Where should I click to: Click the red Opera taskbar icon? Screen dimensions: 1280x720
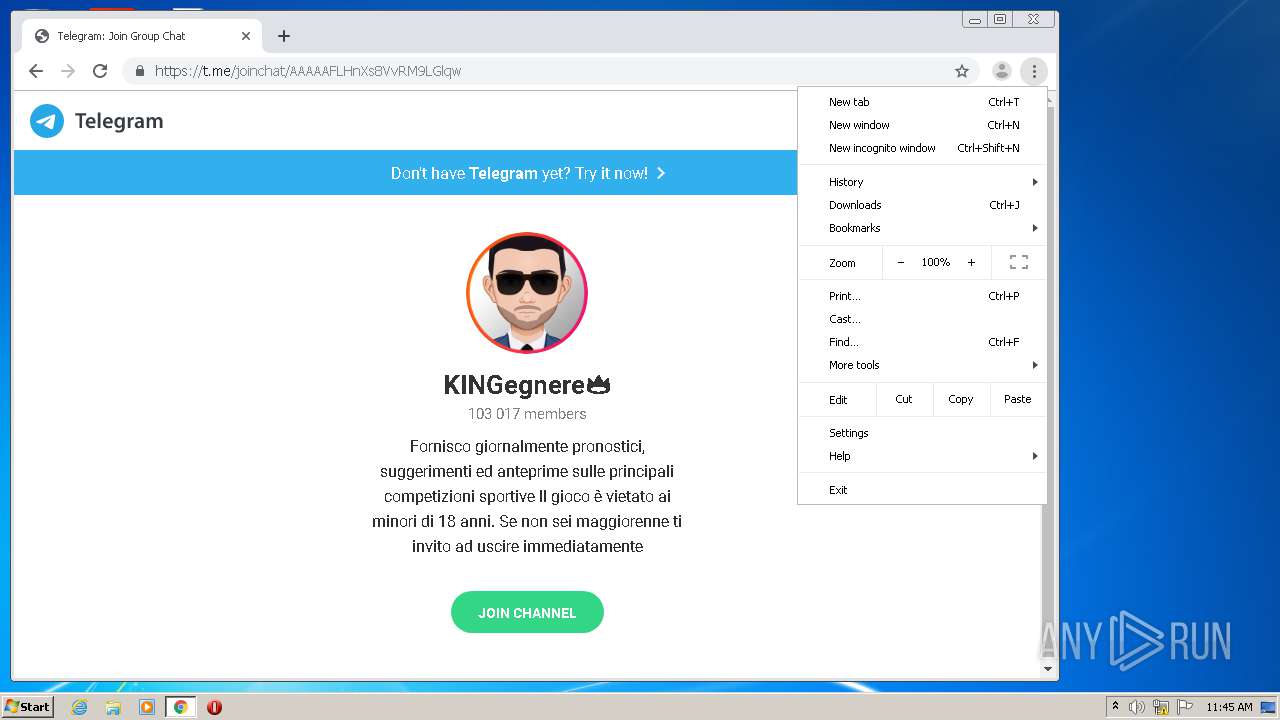pyautogui.click(x=214, y=707)
